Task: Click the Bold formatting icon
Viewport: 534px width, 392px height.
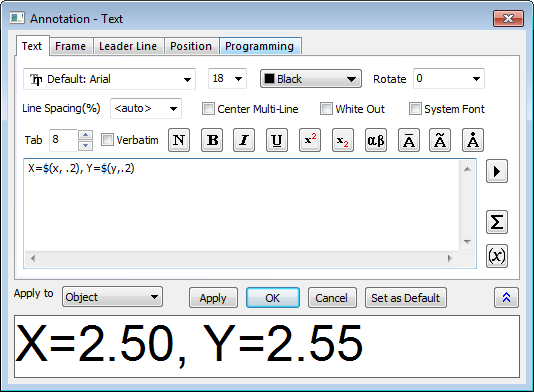Action: point(212,140)
